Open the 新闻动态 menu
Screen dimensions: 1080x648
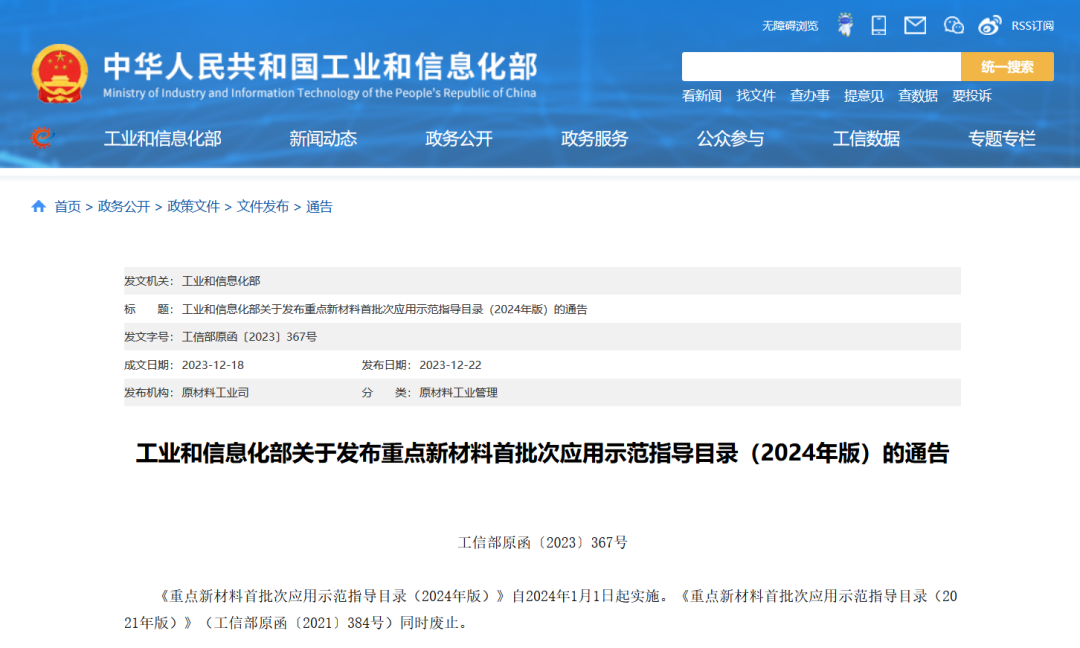323,139
